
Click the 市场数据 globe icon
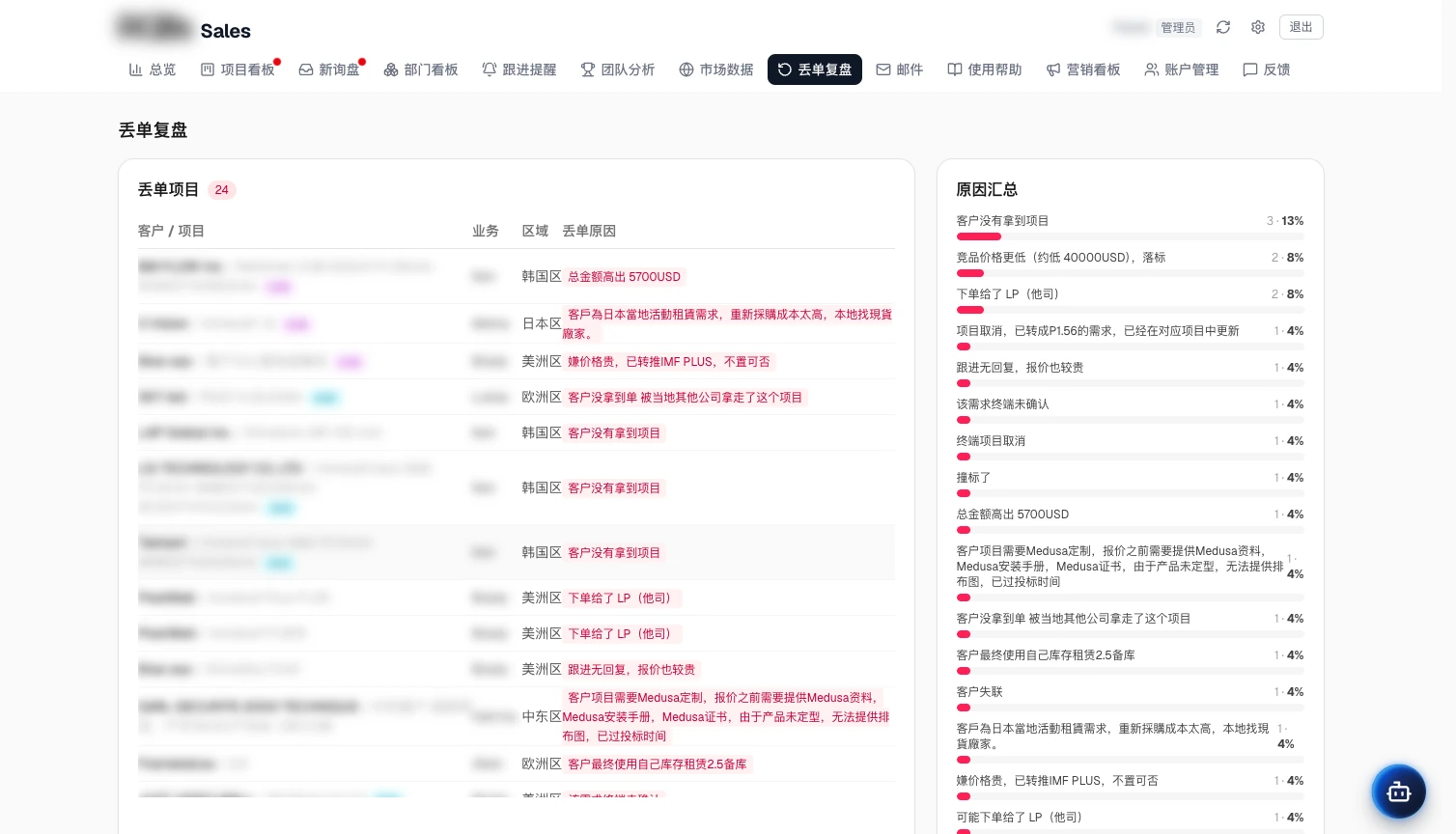686,69
